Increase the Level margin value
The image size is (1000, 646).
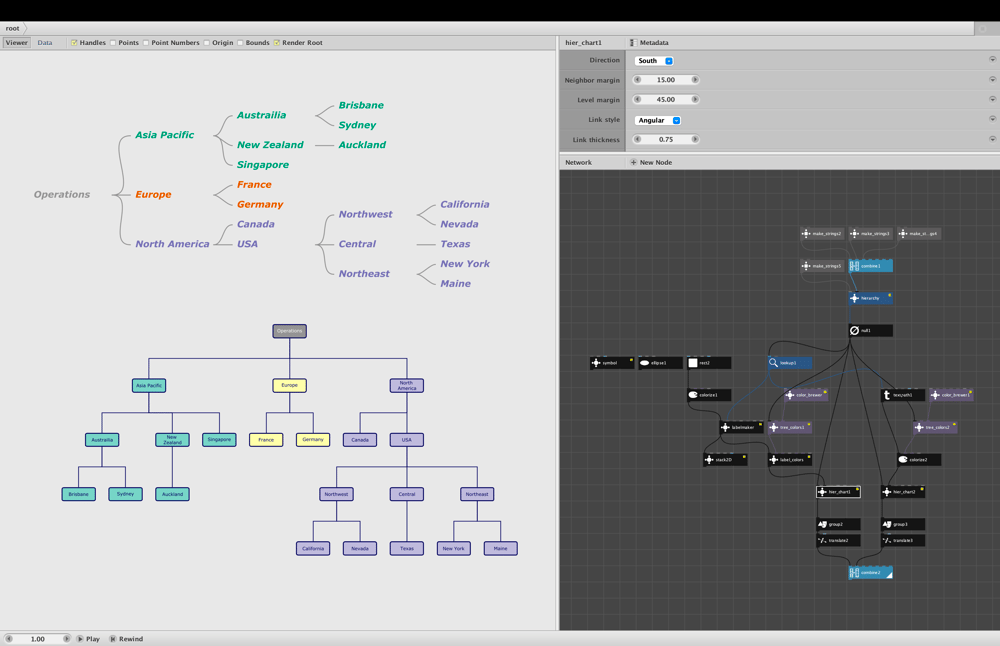(x=695, y=99)
